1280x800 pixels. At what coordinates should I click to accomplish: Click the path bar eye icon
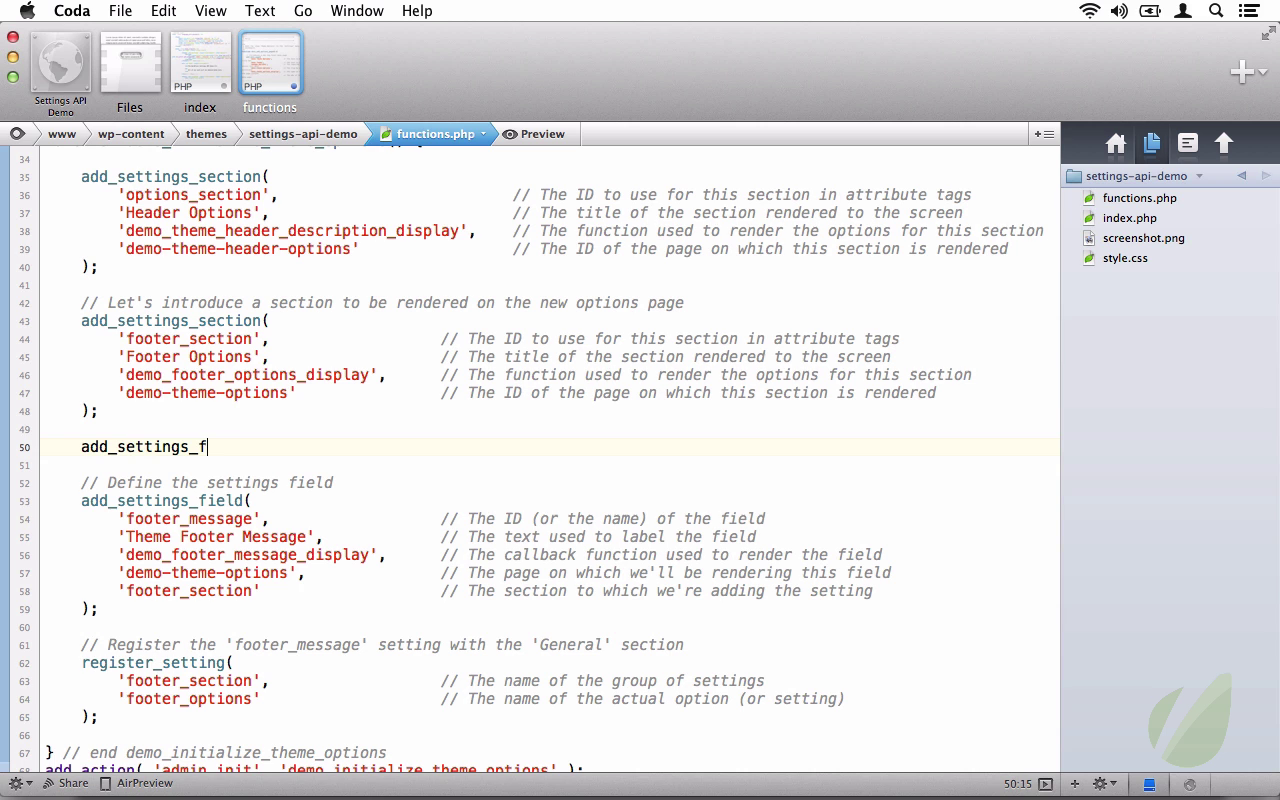[x=17, y=134]
